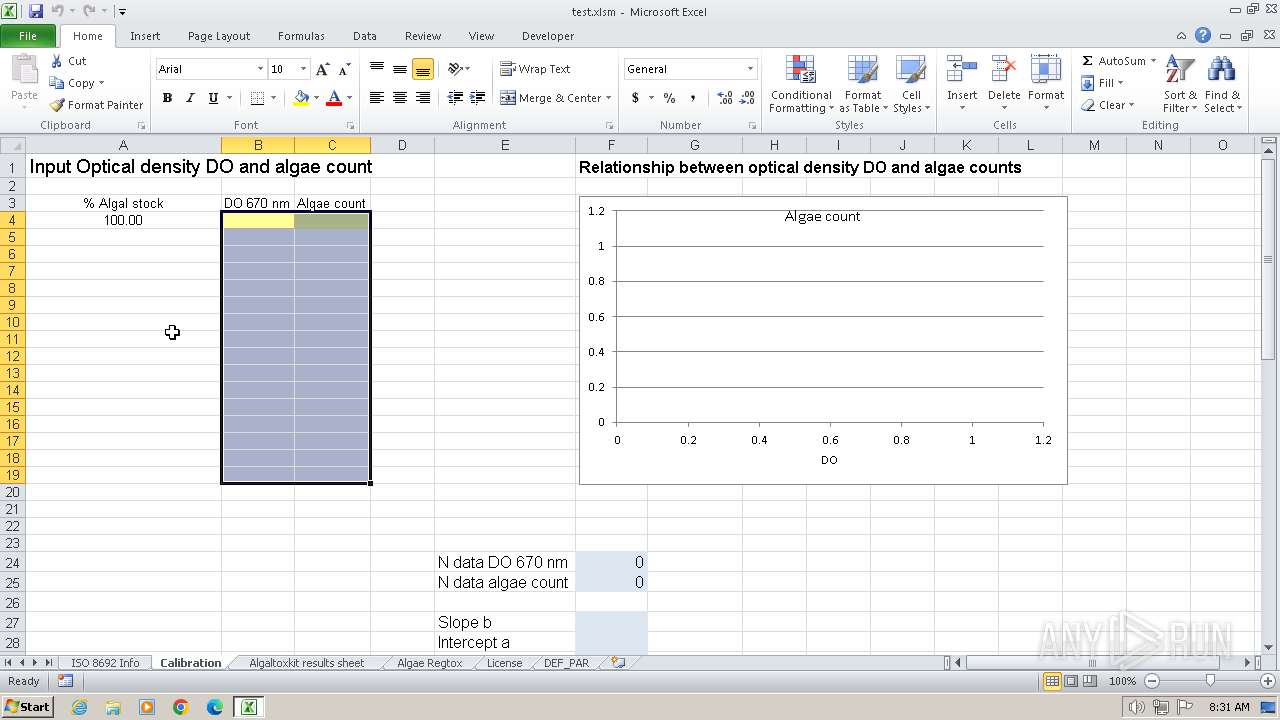Expand the fill color dropdown arrow
1280x720 pixels.
316,98
